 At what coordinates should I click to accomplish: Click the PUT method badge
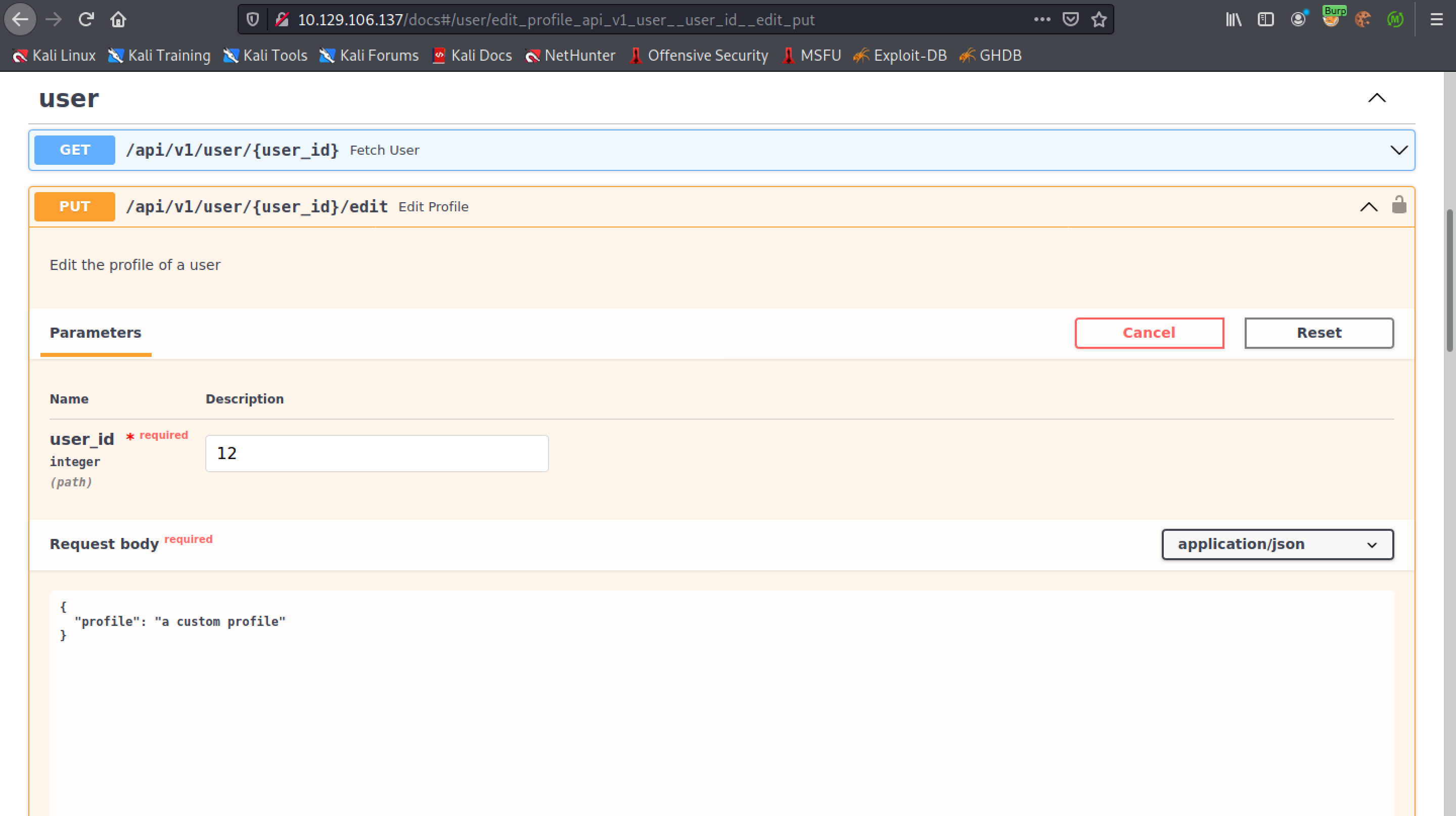(75, 206)
